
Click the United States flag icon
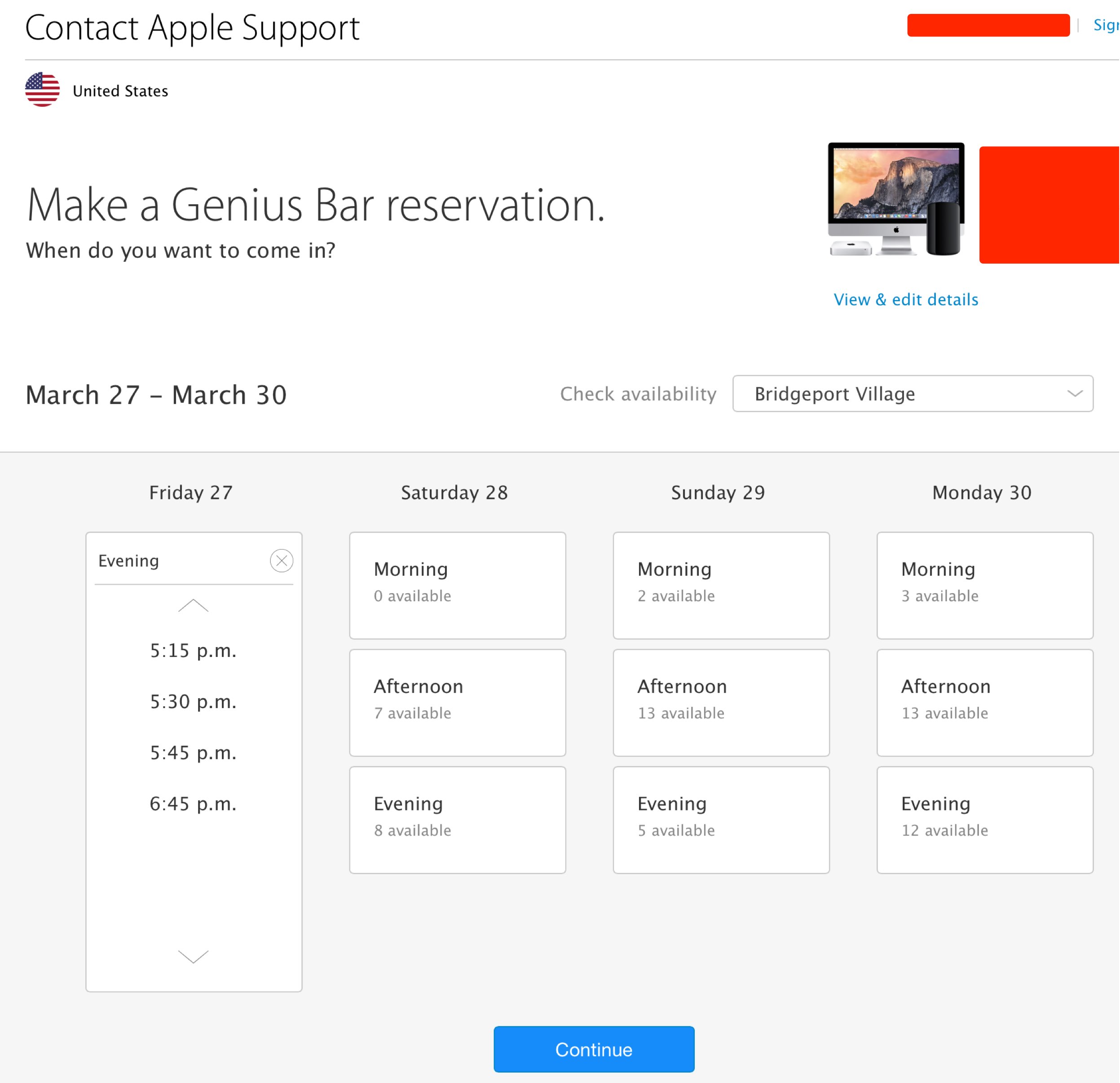(42, 90)
